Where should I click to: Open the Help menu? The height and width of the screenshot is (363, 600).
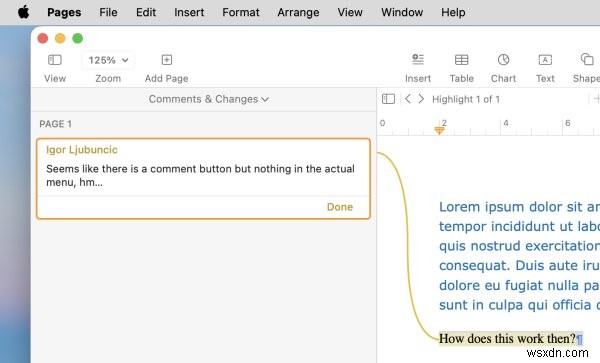453,12
